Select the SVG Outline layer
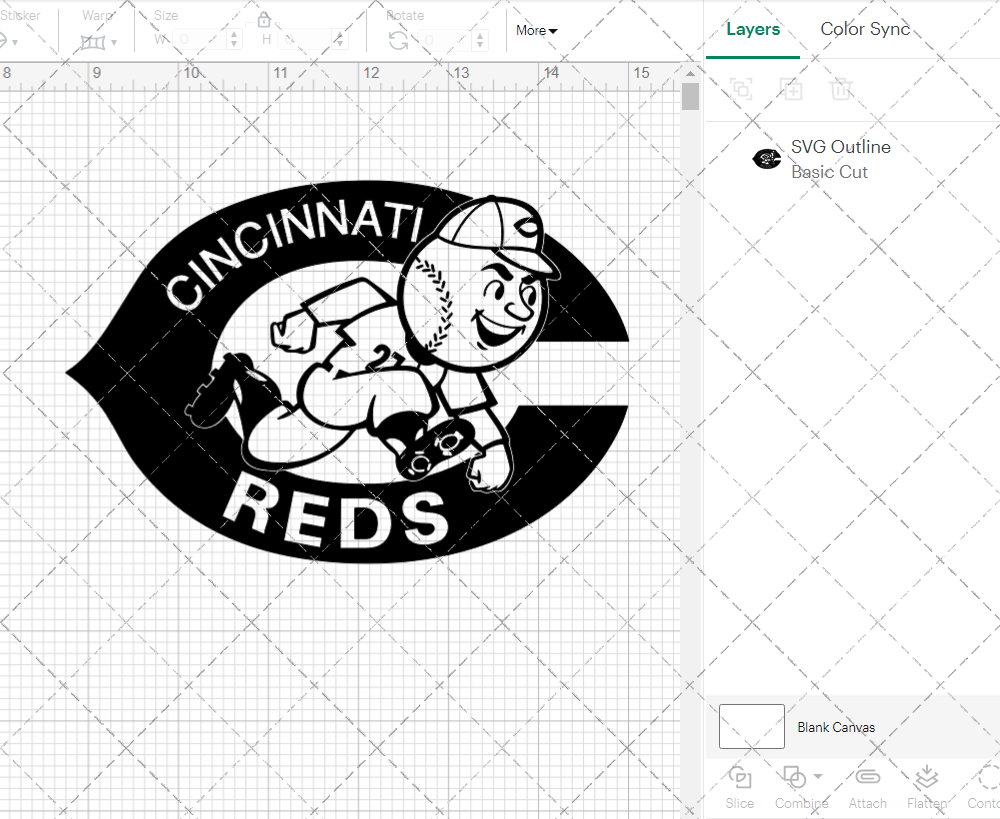The width and height of the screenshot is (1000, 819). (840, 159)
